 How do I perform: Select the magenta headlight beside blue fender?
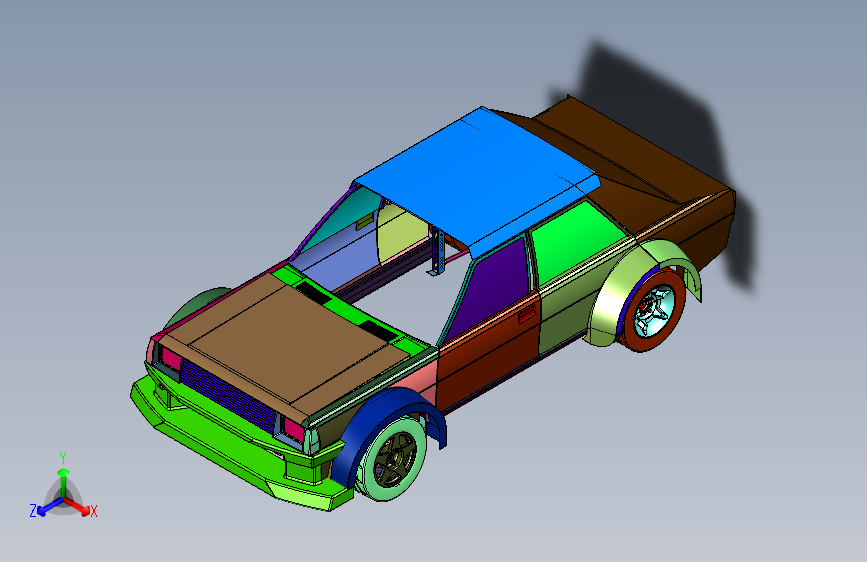click(294, 429)
